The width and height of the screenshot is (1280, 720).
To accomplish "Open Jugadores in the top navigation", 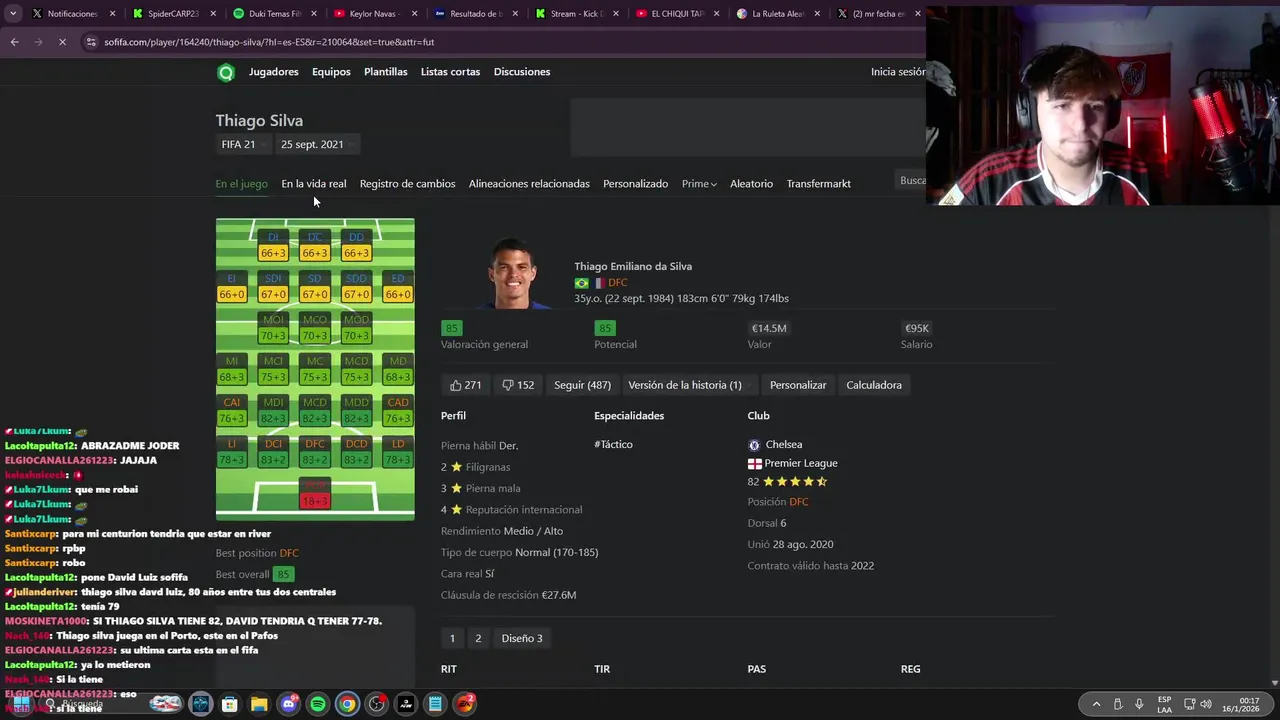I will coord(274,72).
